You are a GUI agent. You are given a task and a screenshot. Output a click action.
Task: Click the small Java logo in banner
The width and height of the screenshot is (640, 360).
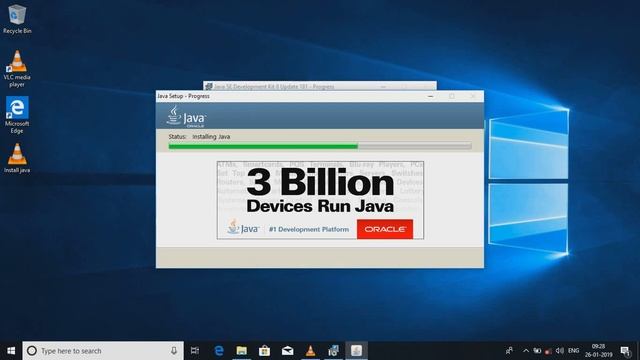tap(243, 227)
